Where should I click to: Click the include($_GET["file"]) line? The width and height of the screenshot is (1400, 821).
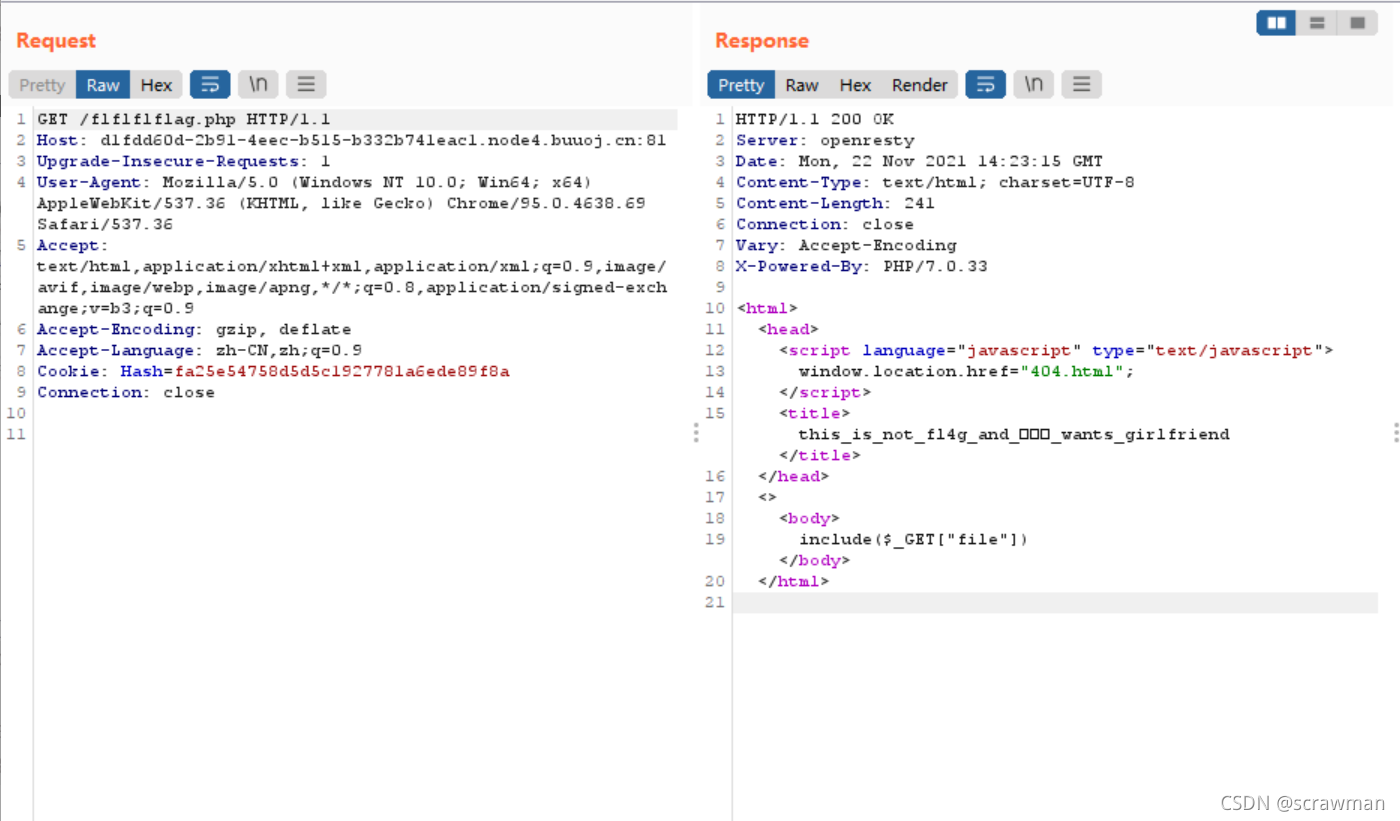[913, 539]
